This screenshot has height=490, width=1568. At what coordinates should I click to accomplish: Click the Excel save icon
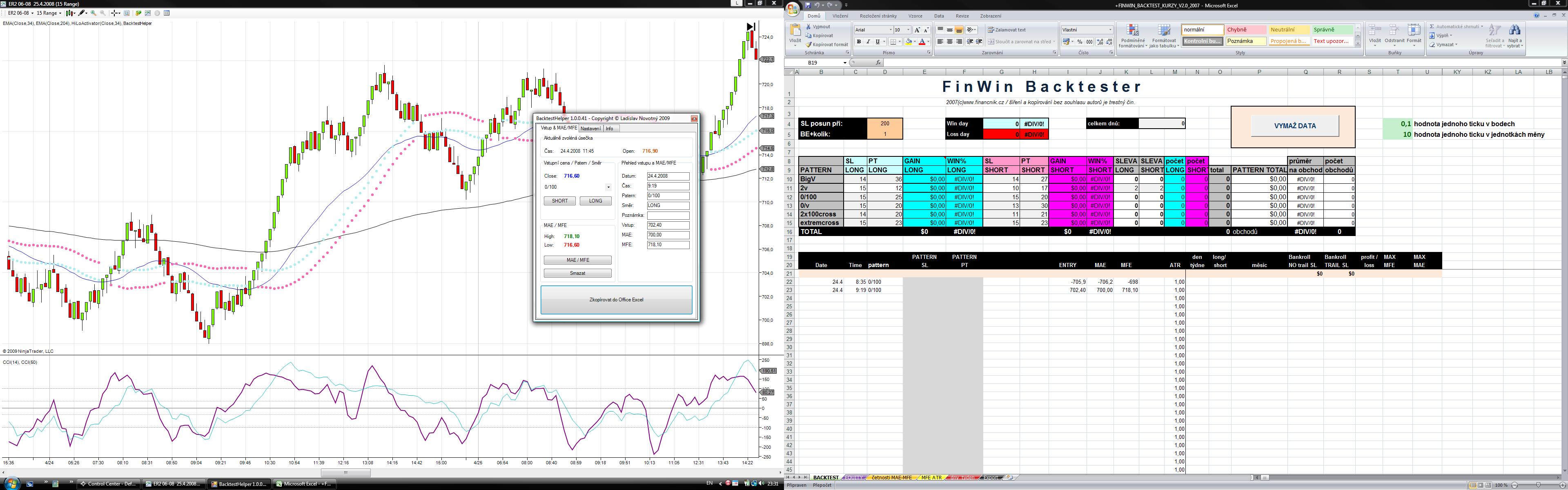(808, 5)
